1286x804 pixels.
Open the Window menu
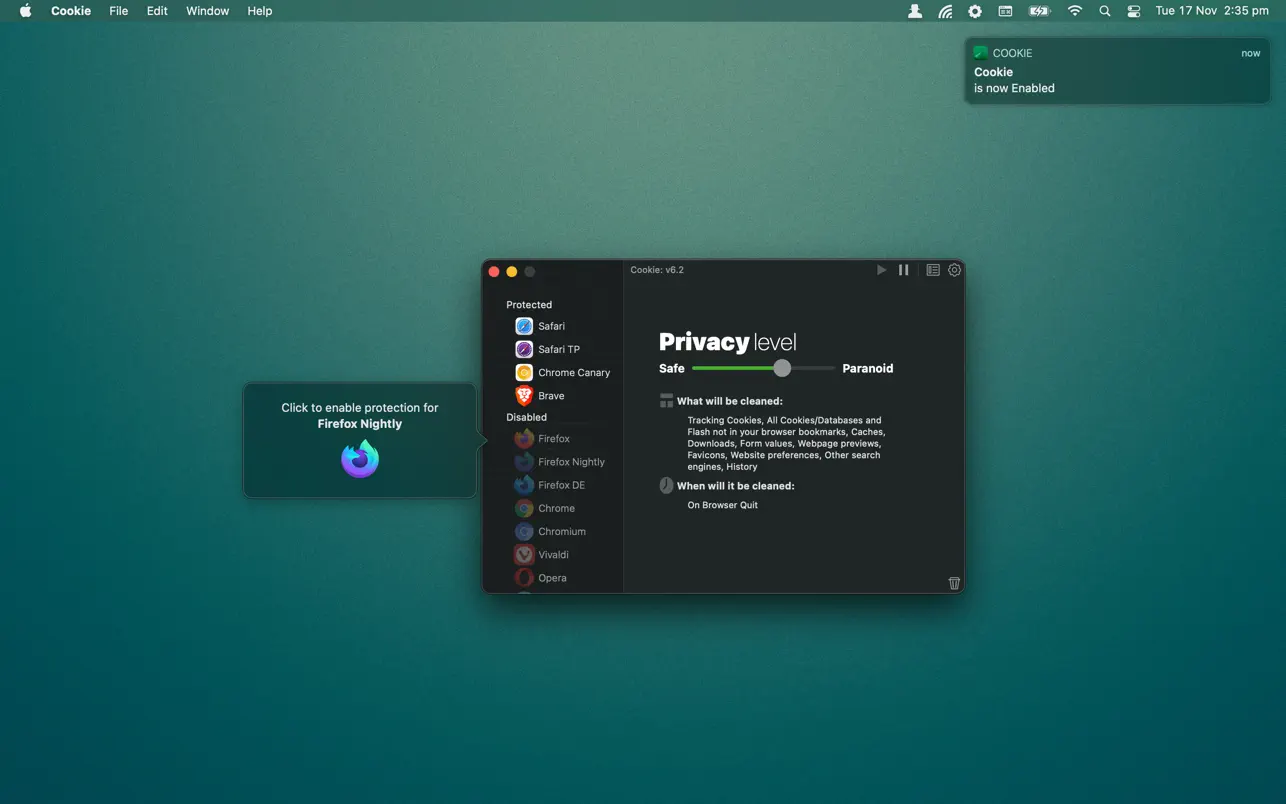click(x=207, y=11)
